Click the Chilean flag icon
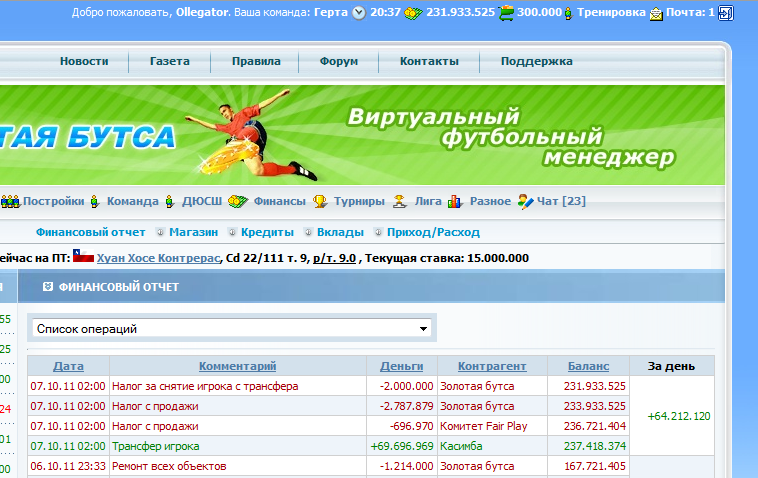The width and height of the screenshot is (758, 478). pyautogui.click(x=84, y=257)
